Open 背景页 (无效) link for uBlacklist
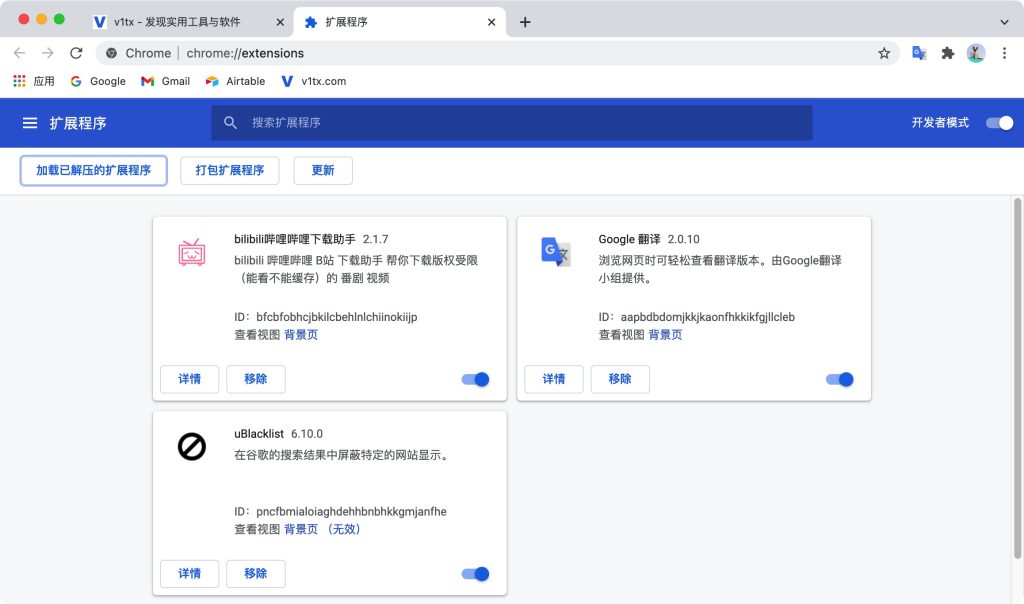This screenshot has width=1024, height=604. (323, 530)
